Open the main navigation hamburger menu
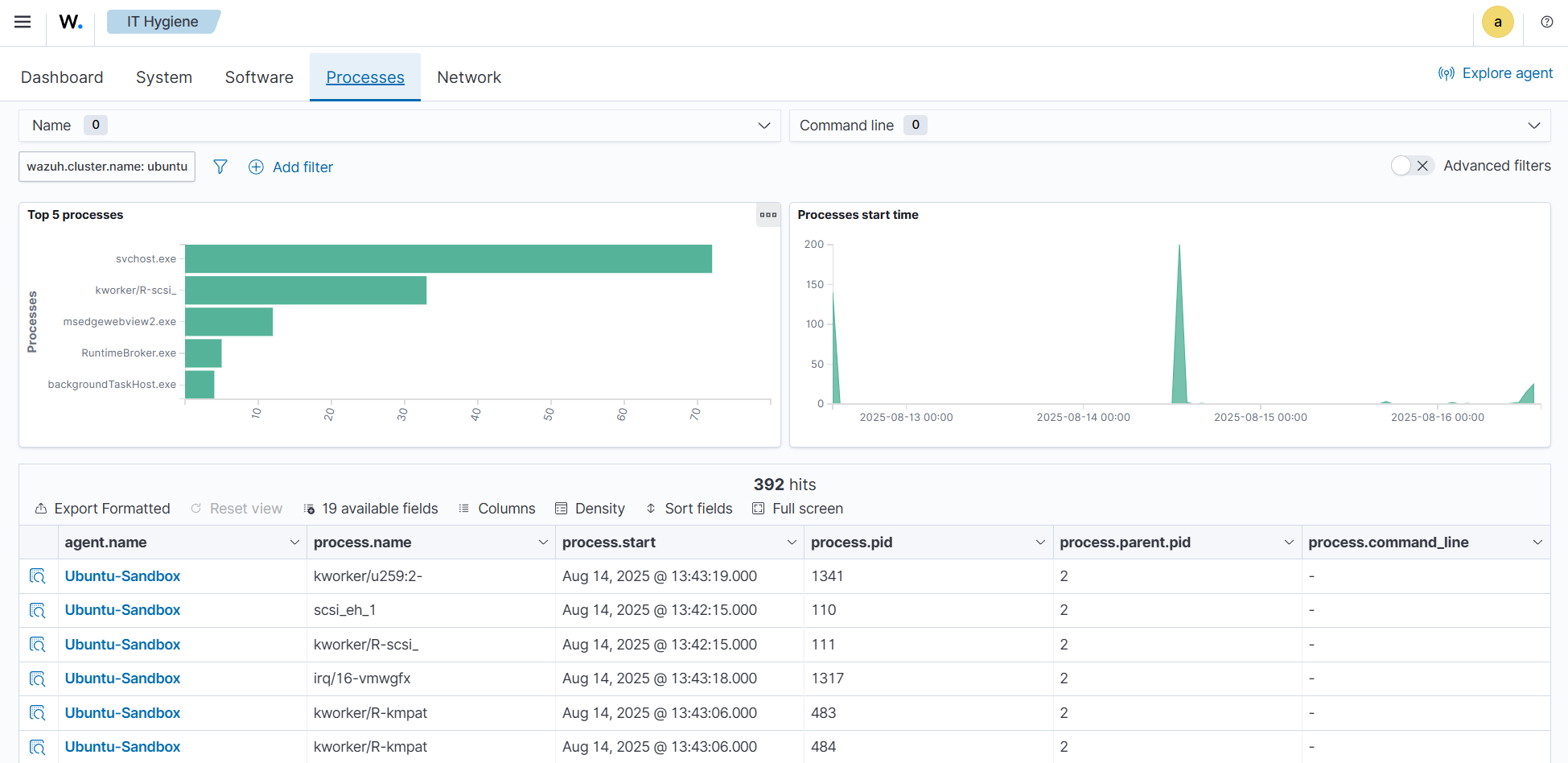Screen dimensions: 1568x763 (21, 22)
